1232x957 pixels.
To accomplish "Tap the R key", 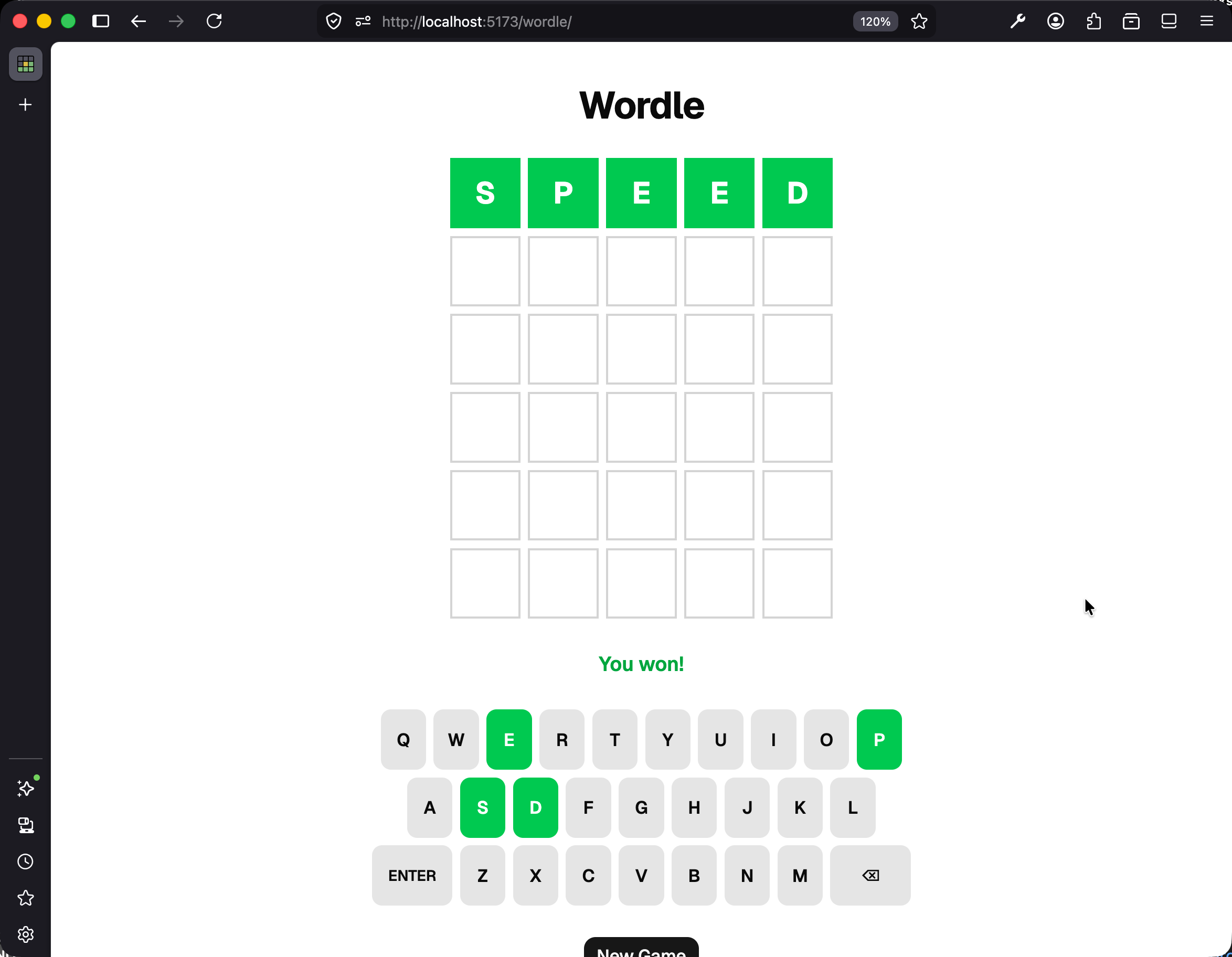I will coord(562,739).
